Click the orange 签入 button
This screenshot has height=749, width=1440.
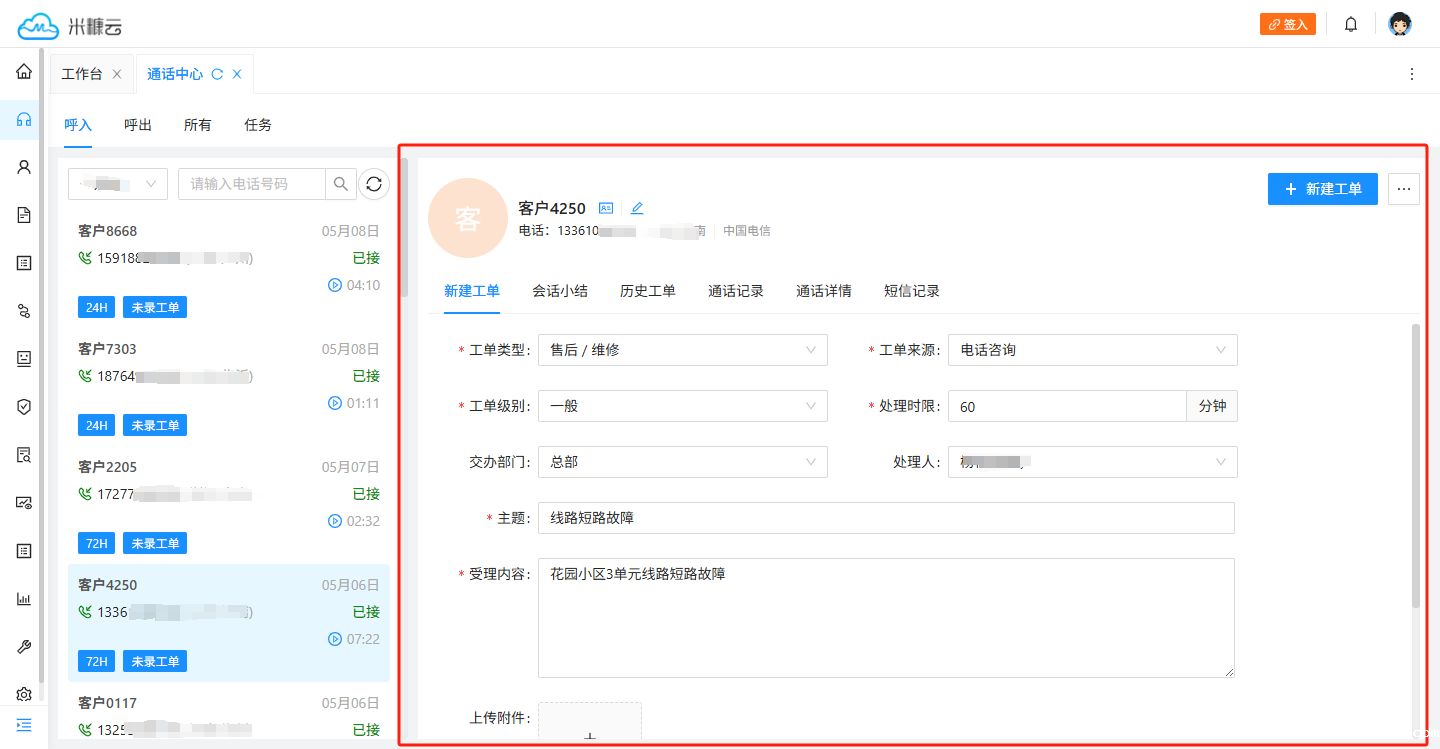(1287, 24)
